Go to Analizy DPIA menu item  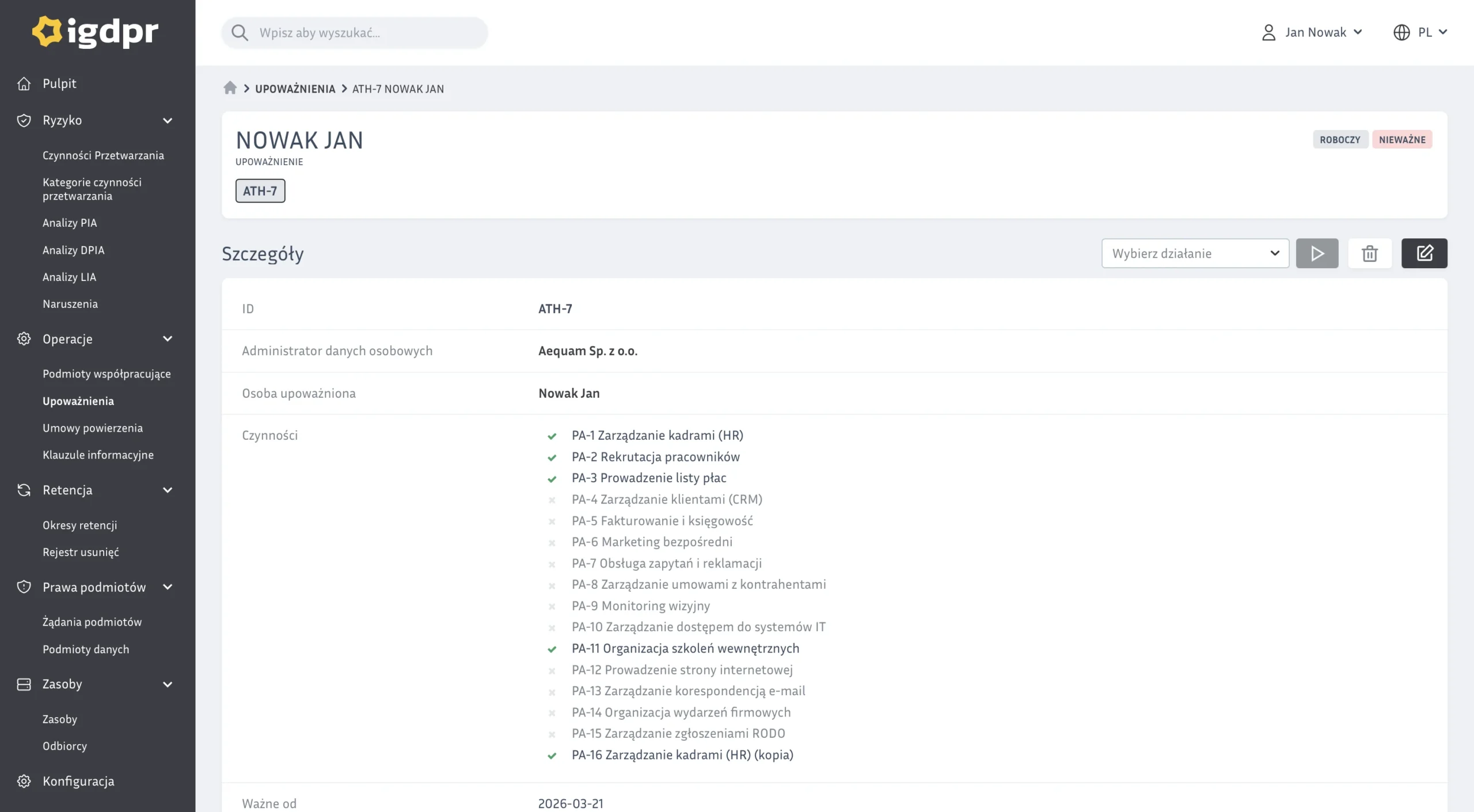[73, 250]
